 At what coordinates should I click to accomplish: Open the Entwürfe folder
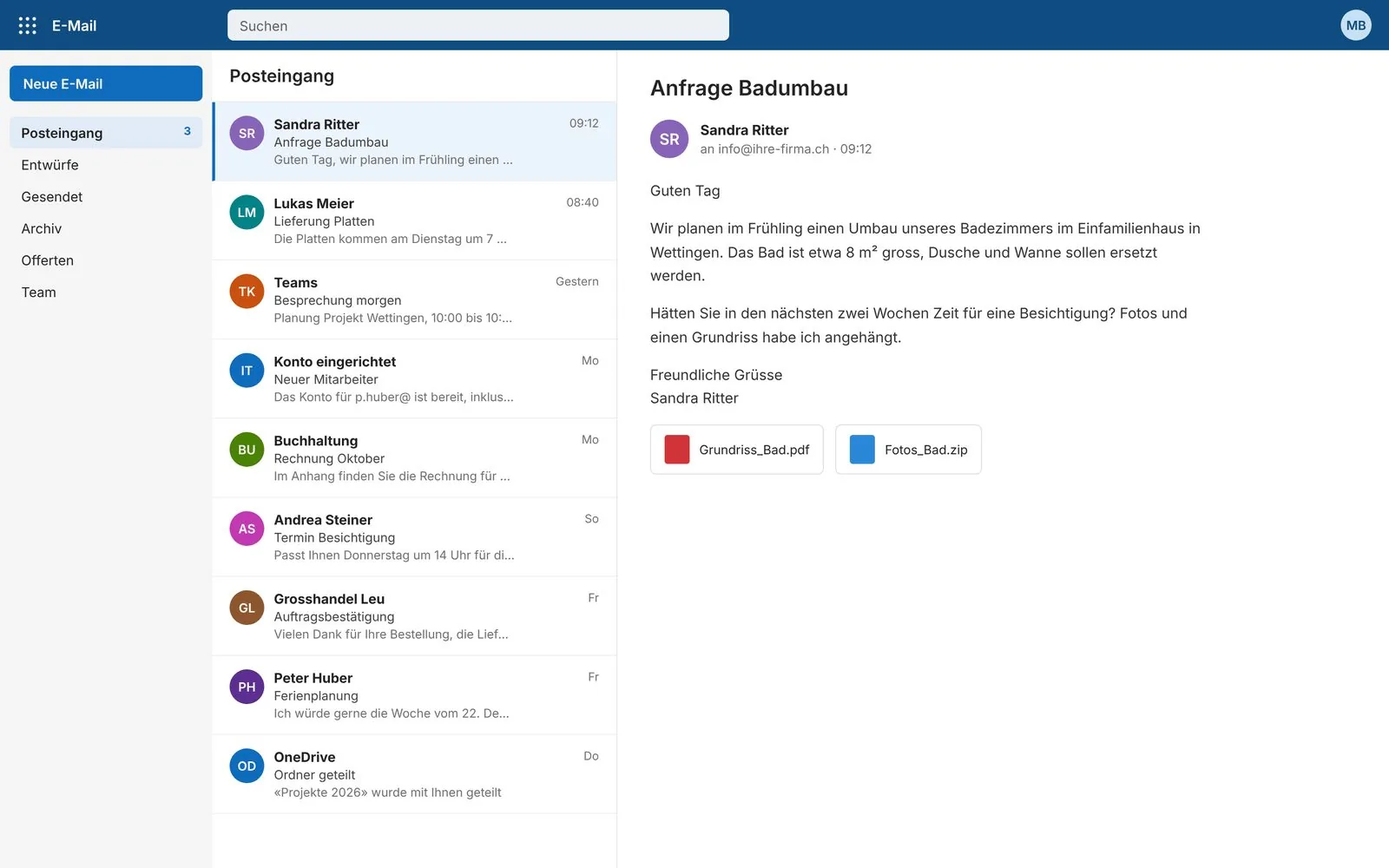[106, 165]
